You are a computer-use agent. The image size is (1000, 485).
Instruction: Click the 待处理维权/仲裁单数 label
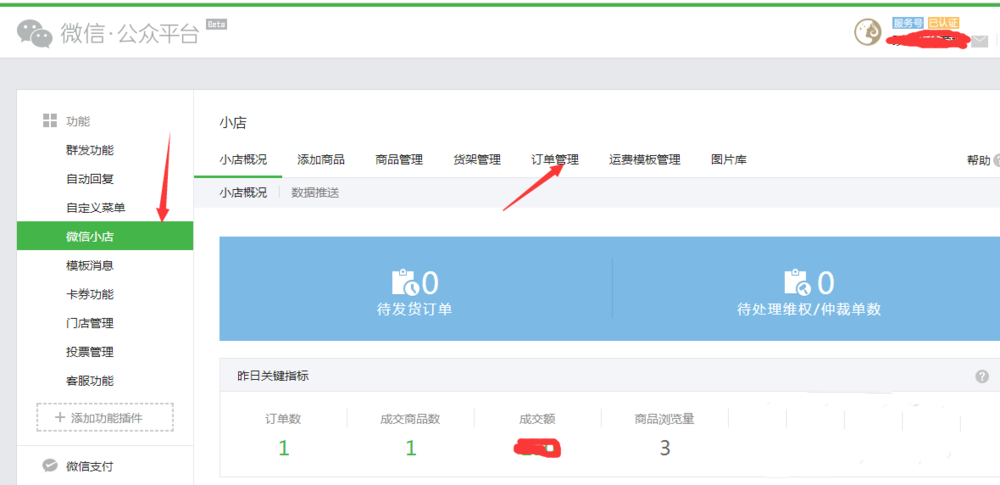[809, 310]
